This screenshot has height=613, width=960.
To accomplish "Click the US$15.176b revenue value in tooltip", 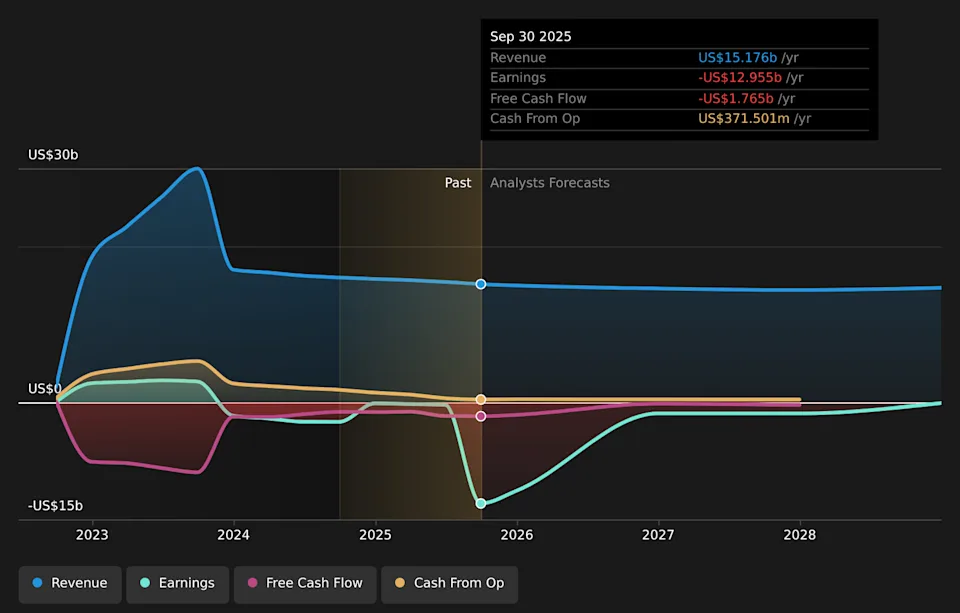I will 737,58.
